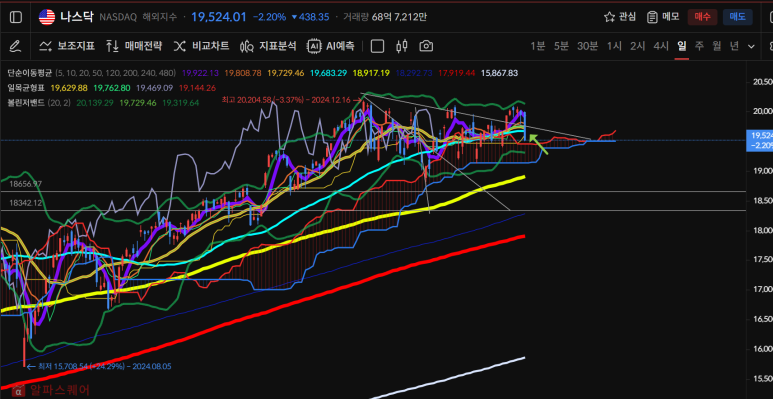
Task: Click the moving average value 18,917.19
Action: click(x=371, y=73)
